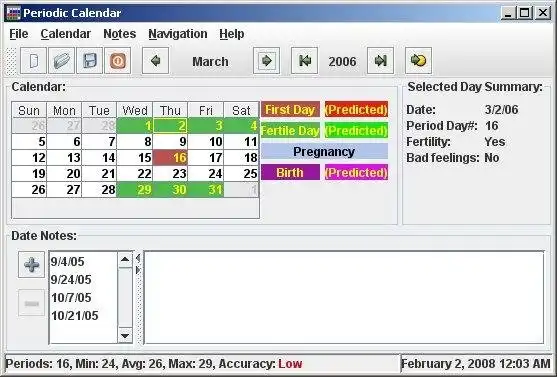
Task: Open the File menu
Action: point(18,34)
